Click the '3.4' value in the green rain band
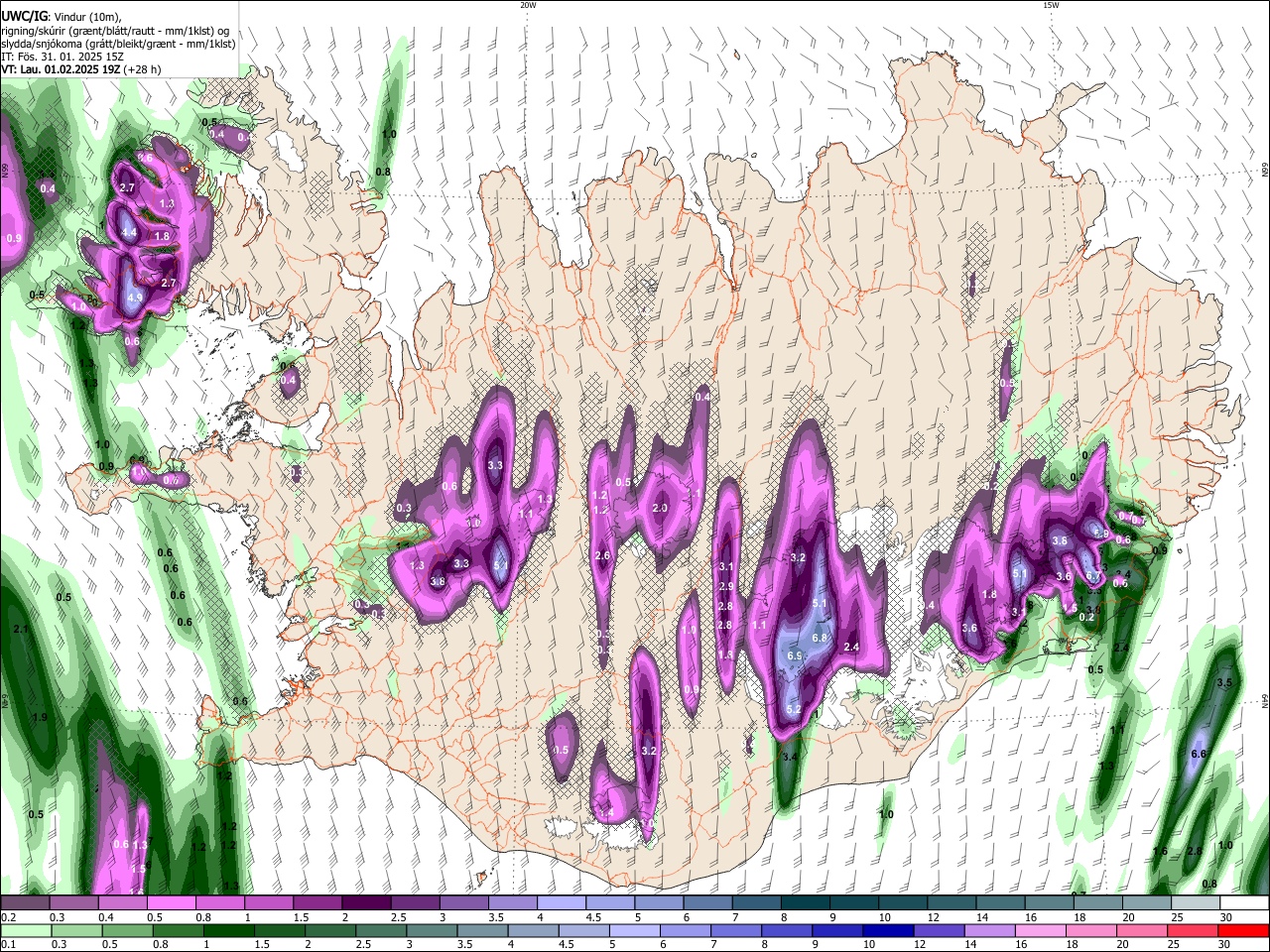 pos(790,758)
